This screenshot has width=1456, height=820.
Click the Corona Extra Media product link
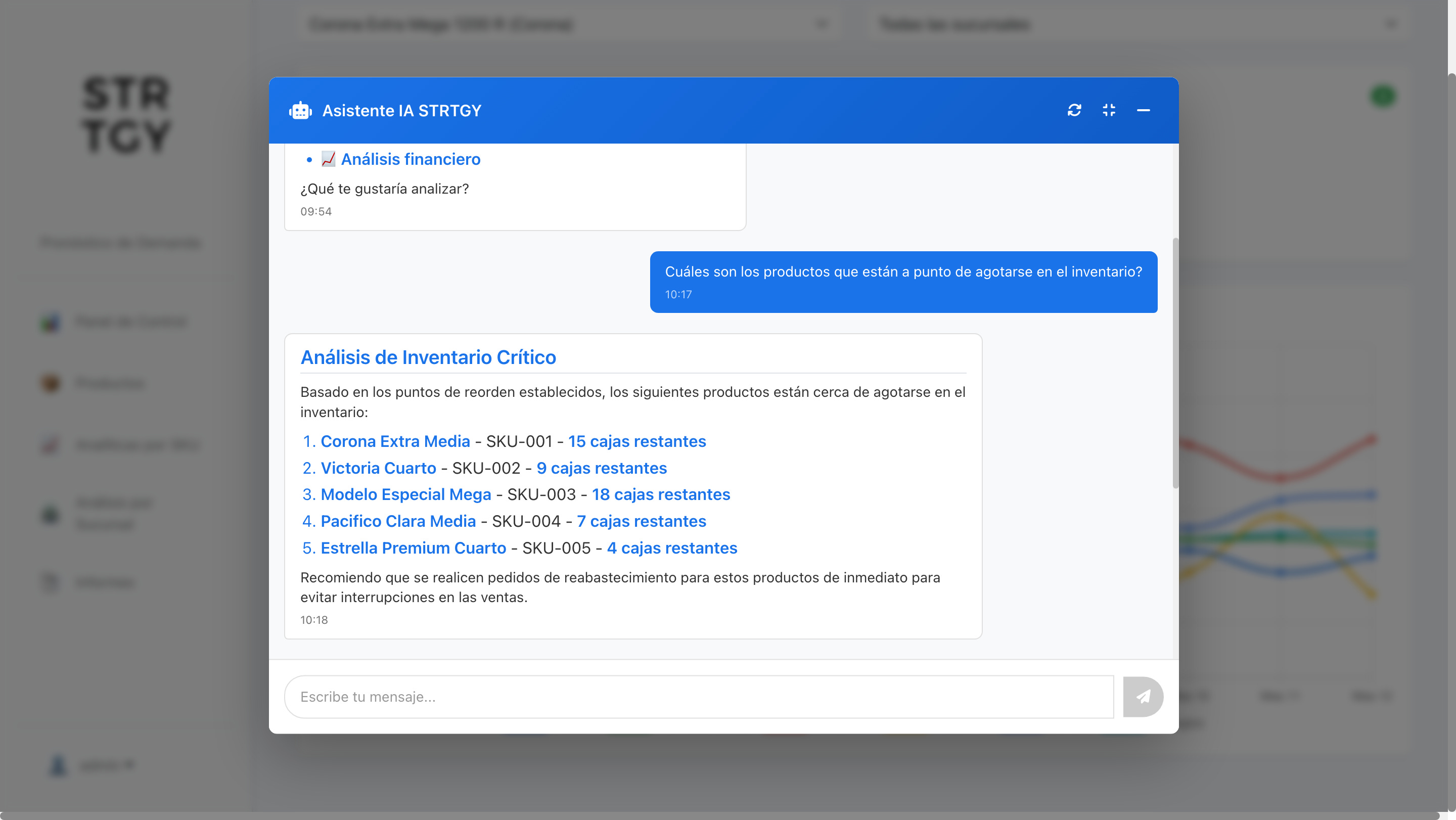pyautogui.click(x=395, y=441)
